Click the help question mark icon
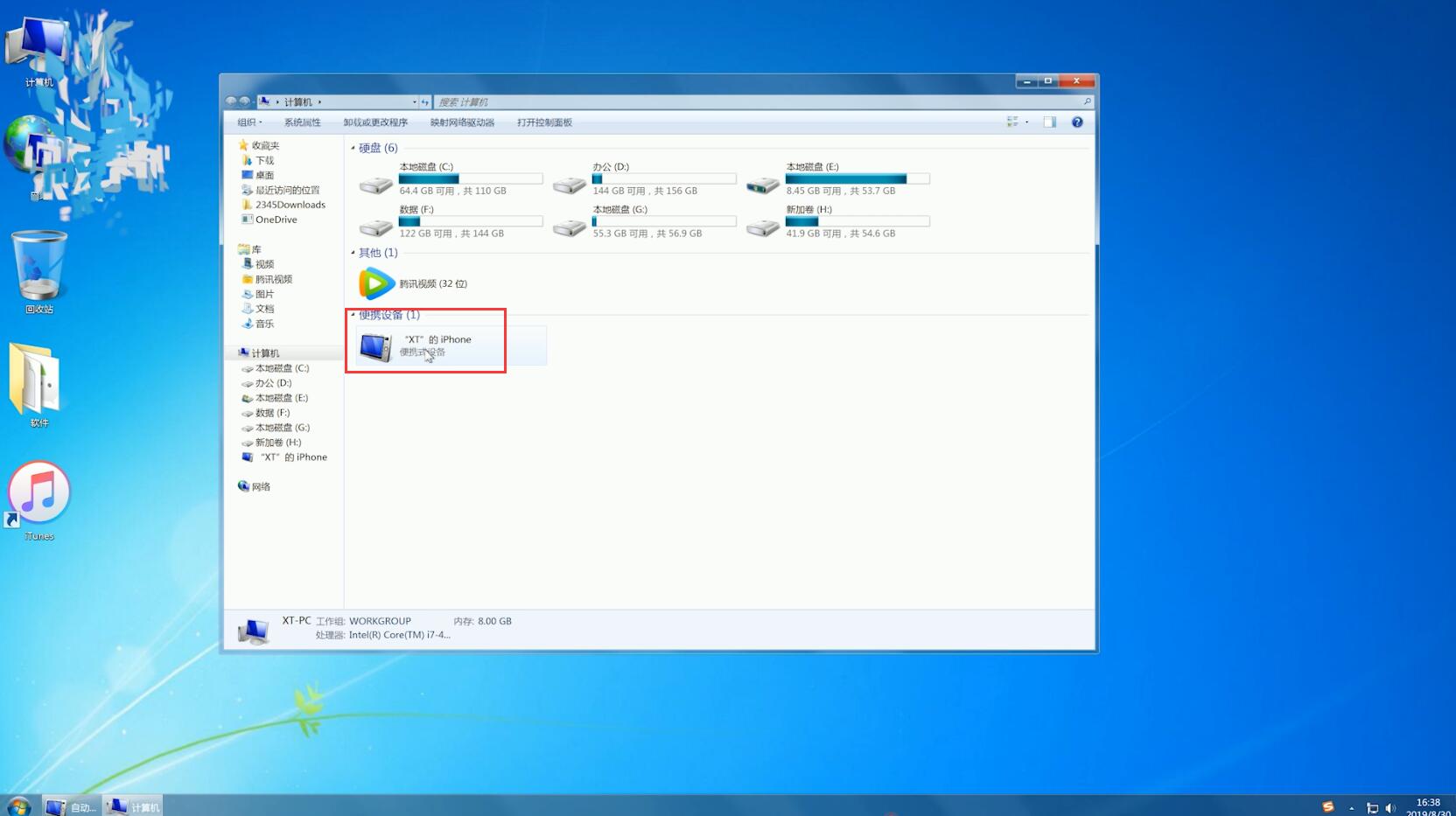1456x816 pixels. pos(1077,122)
